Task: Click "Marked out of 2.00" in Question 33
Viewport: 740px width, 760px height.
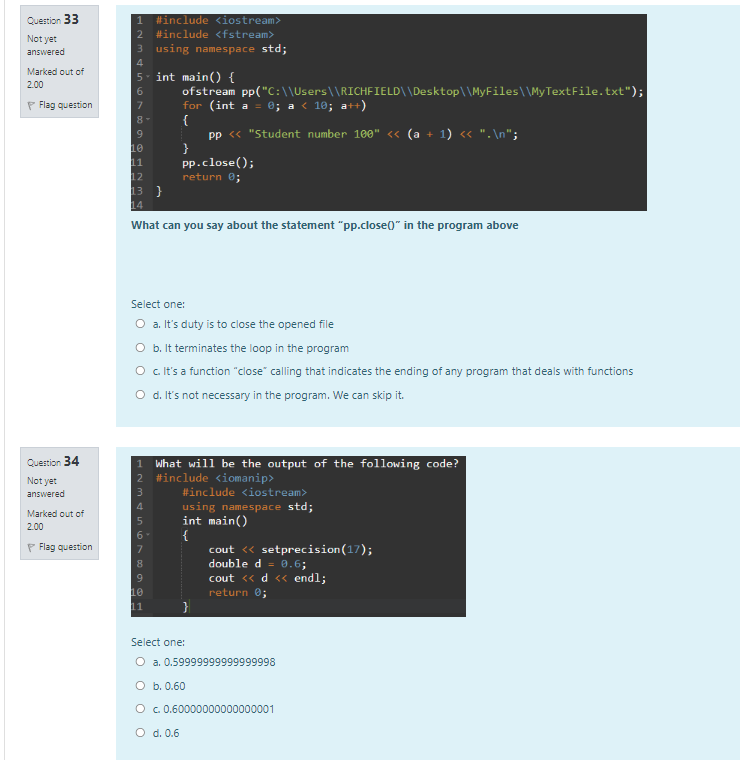Action: click(x=55, y=78)
